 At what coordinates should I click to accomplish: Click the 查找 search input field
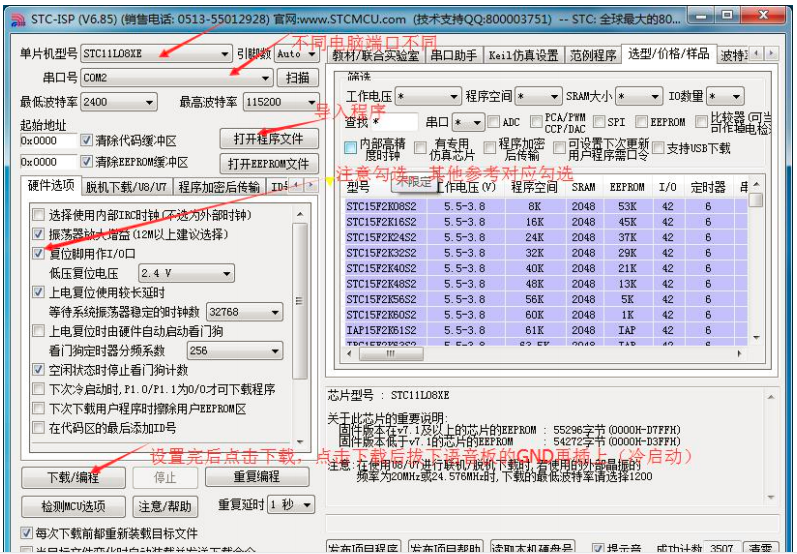pos(394,122)
